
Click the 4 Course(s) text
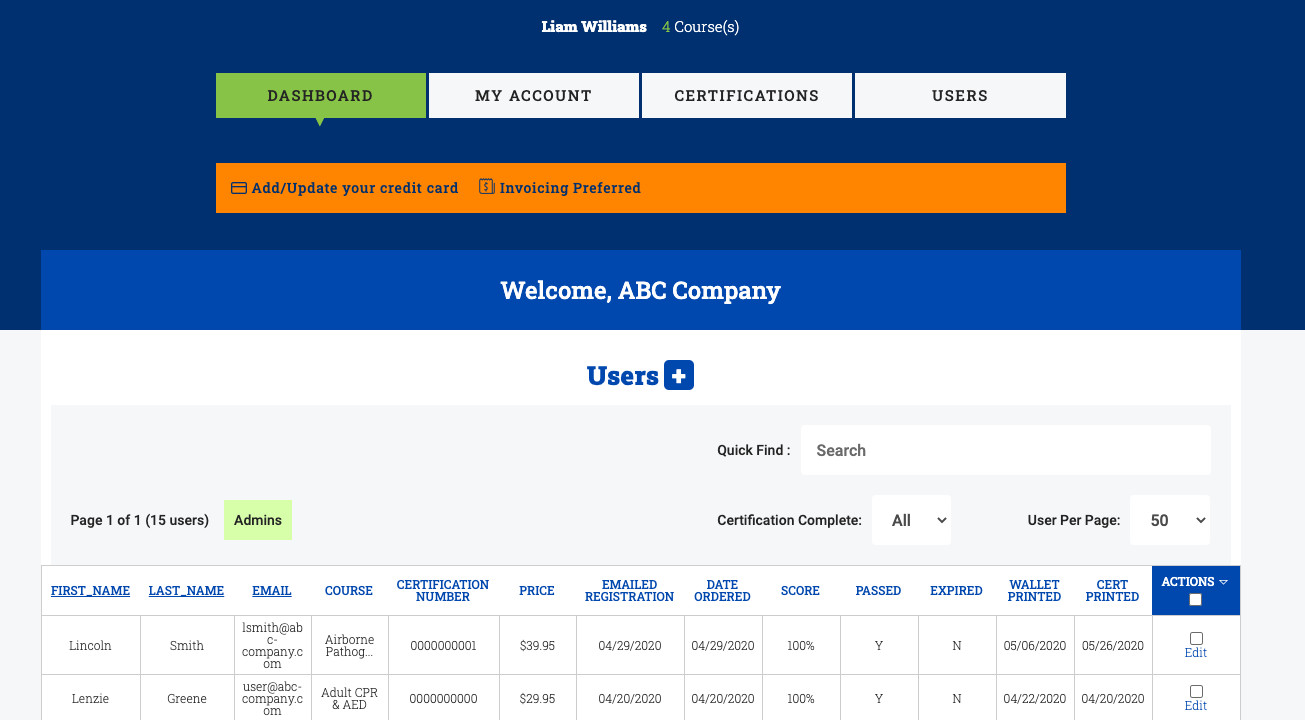tap(700, 27)
